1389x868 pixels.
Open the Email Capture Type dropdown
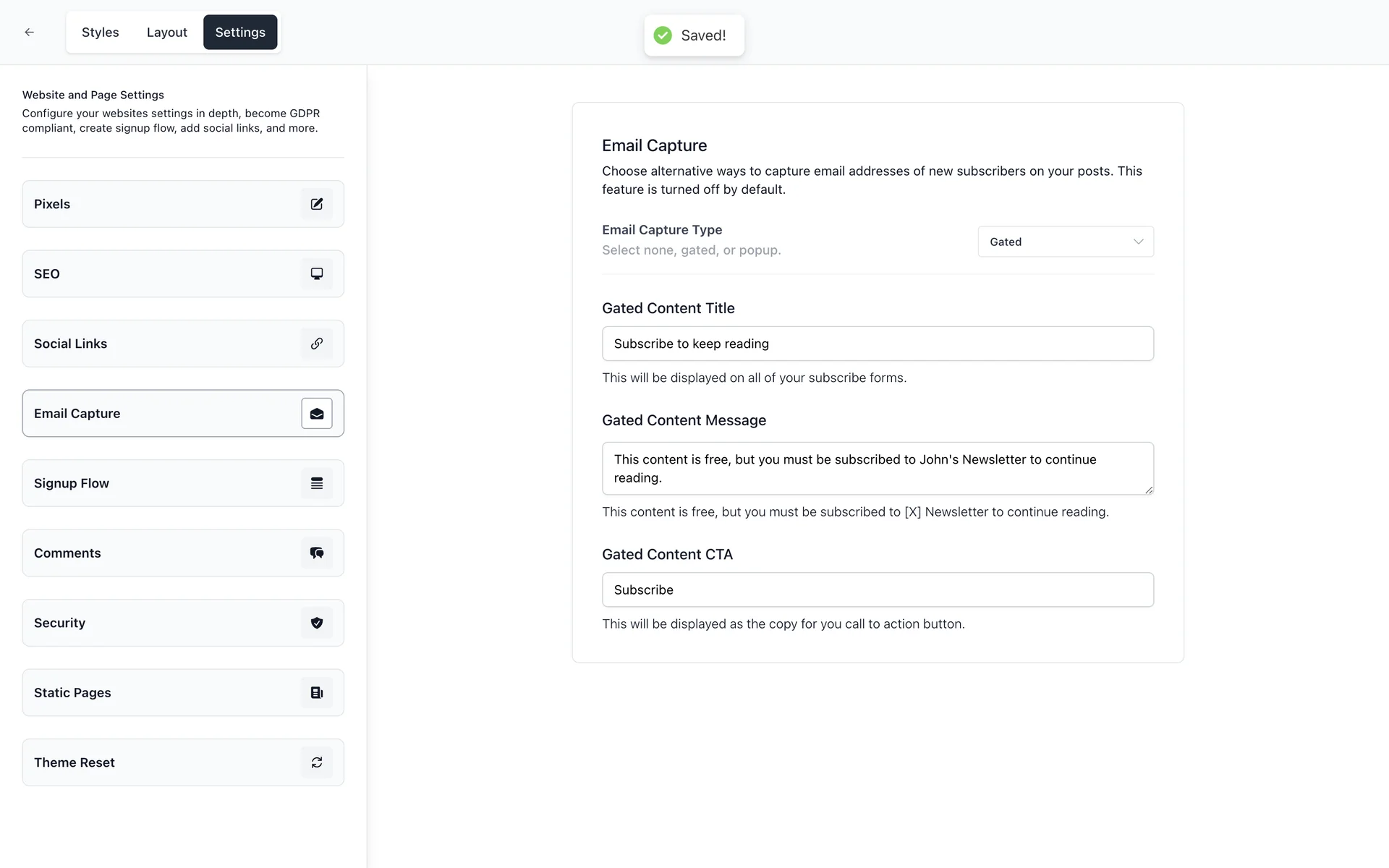coord(1065,242)
